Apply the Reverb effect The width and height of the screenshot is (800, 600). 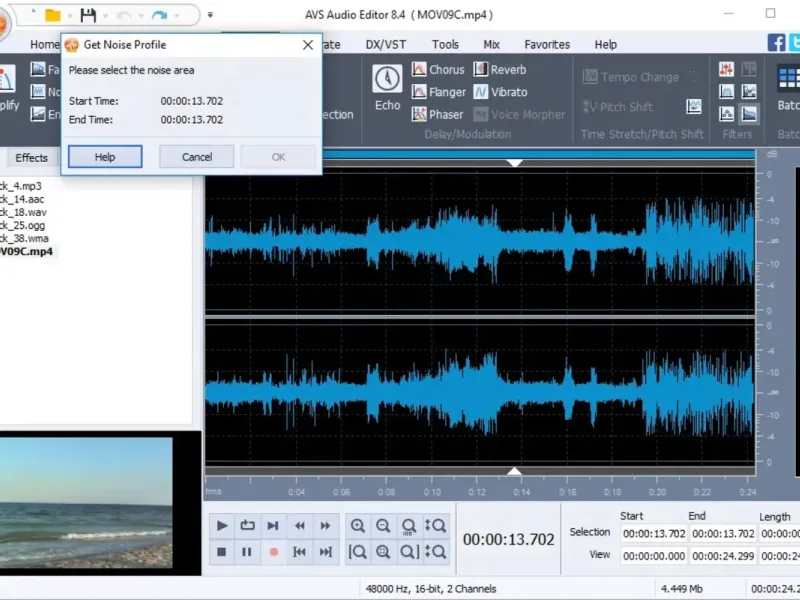tap(499, 70)
